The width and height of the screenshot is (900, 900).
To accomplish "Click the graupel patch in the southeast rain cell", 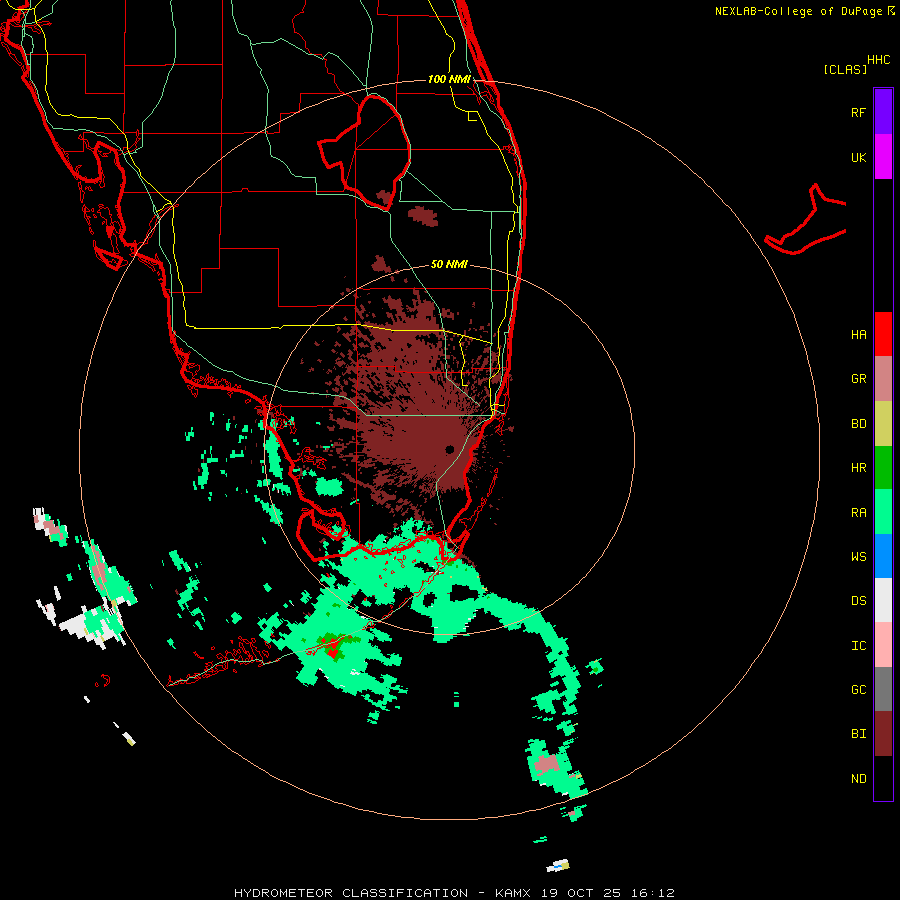I will 546,764.
